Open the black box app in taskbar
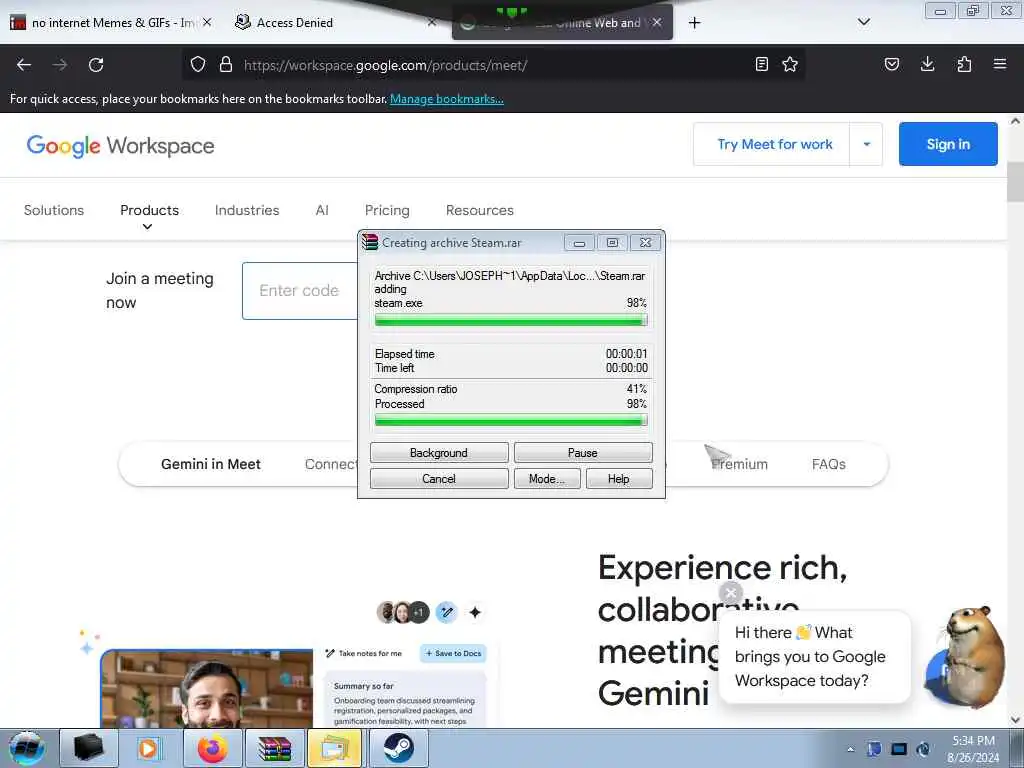The image size is (1024, 768). coord(89,748)
